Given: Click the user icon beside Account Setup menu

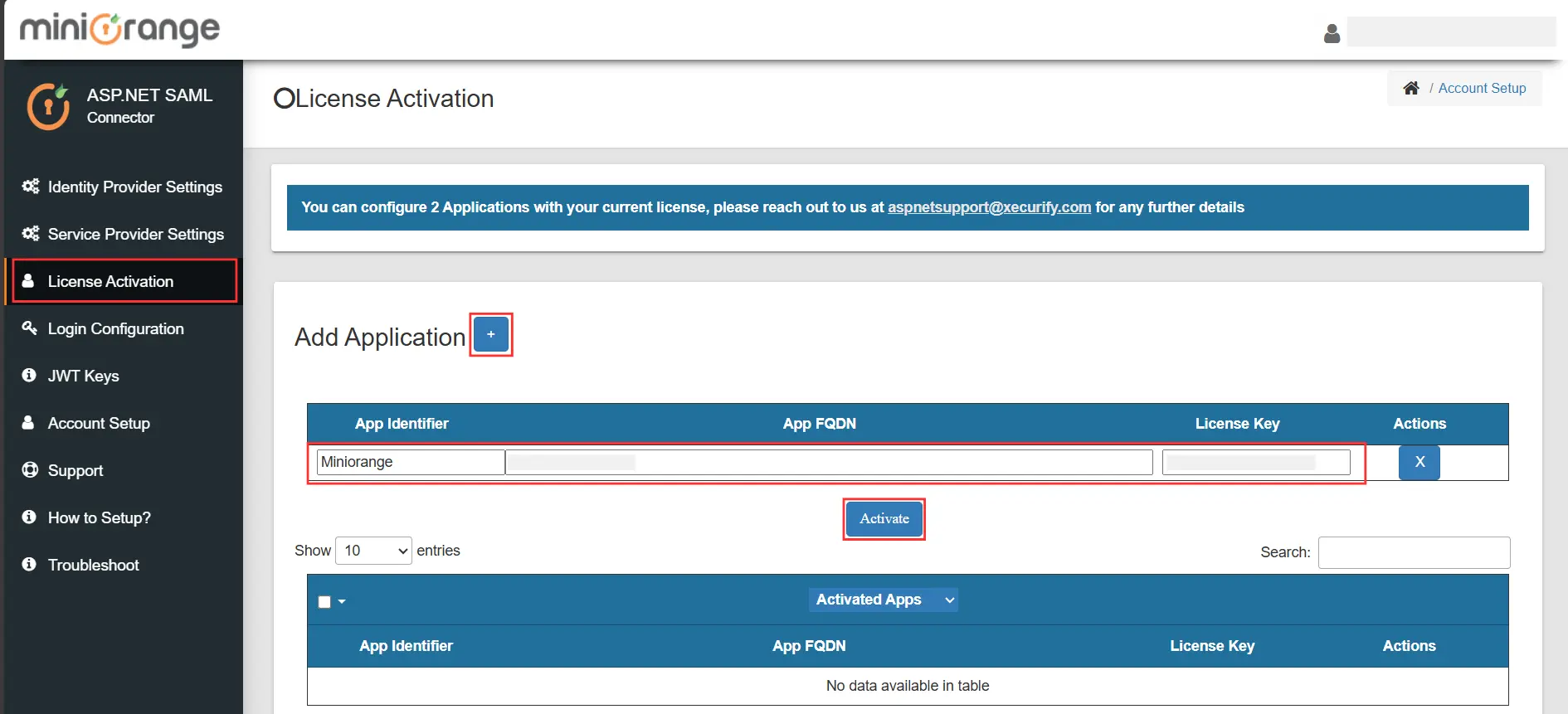Looking at the screenshot, I should point(28,422).
